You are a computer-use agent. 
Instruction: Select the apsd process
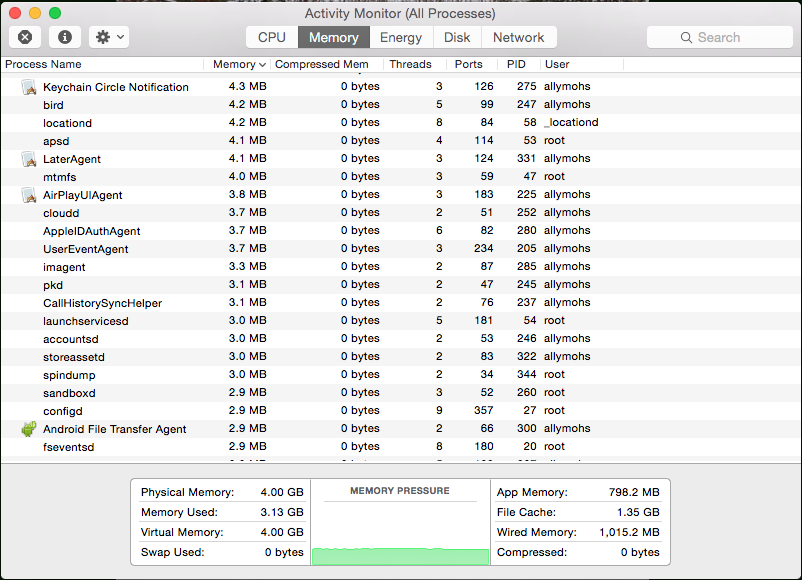(401, 141)
